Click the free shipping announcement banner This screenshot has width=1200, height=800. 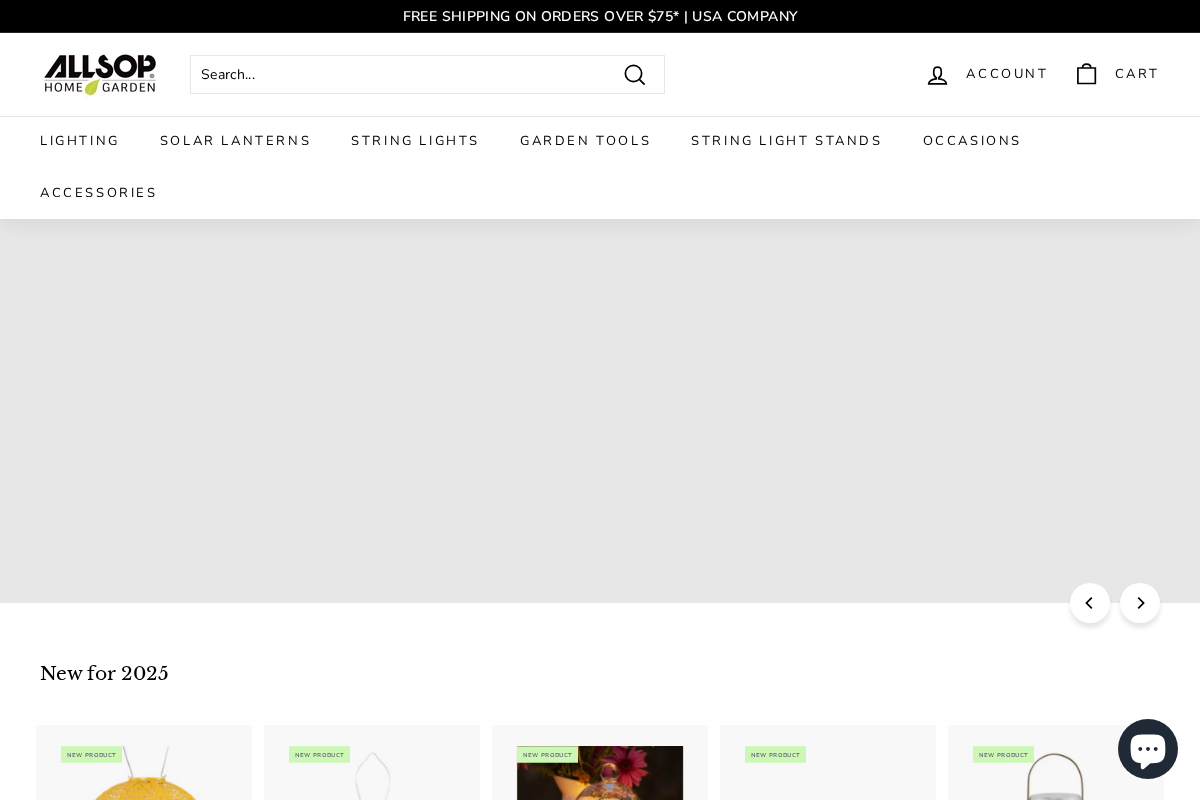pos(600,16)
